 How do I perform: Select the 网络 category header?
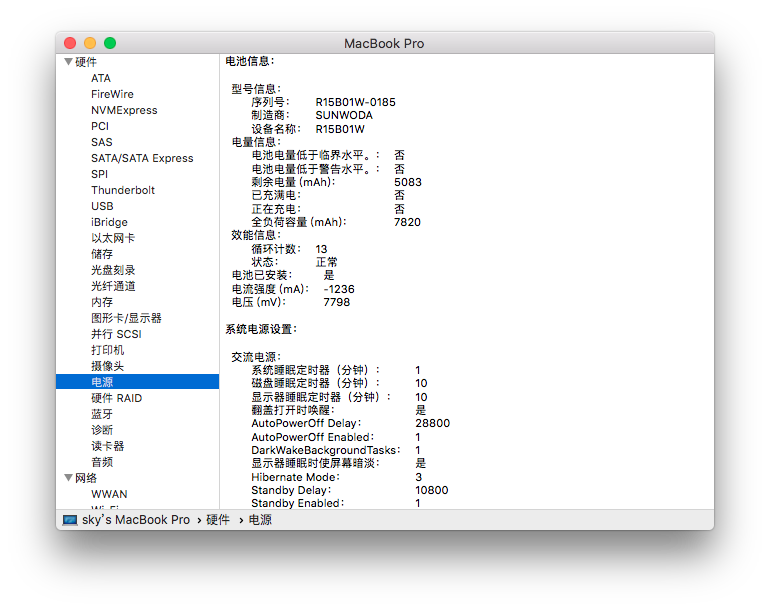click(86, 478)
